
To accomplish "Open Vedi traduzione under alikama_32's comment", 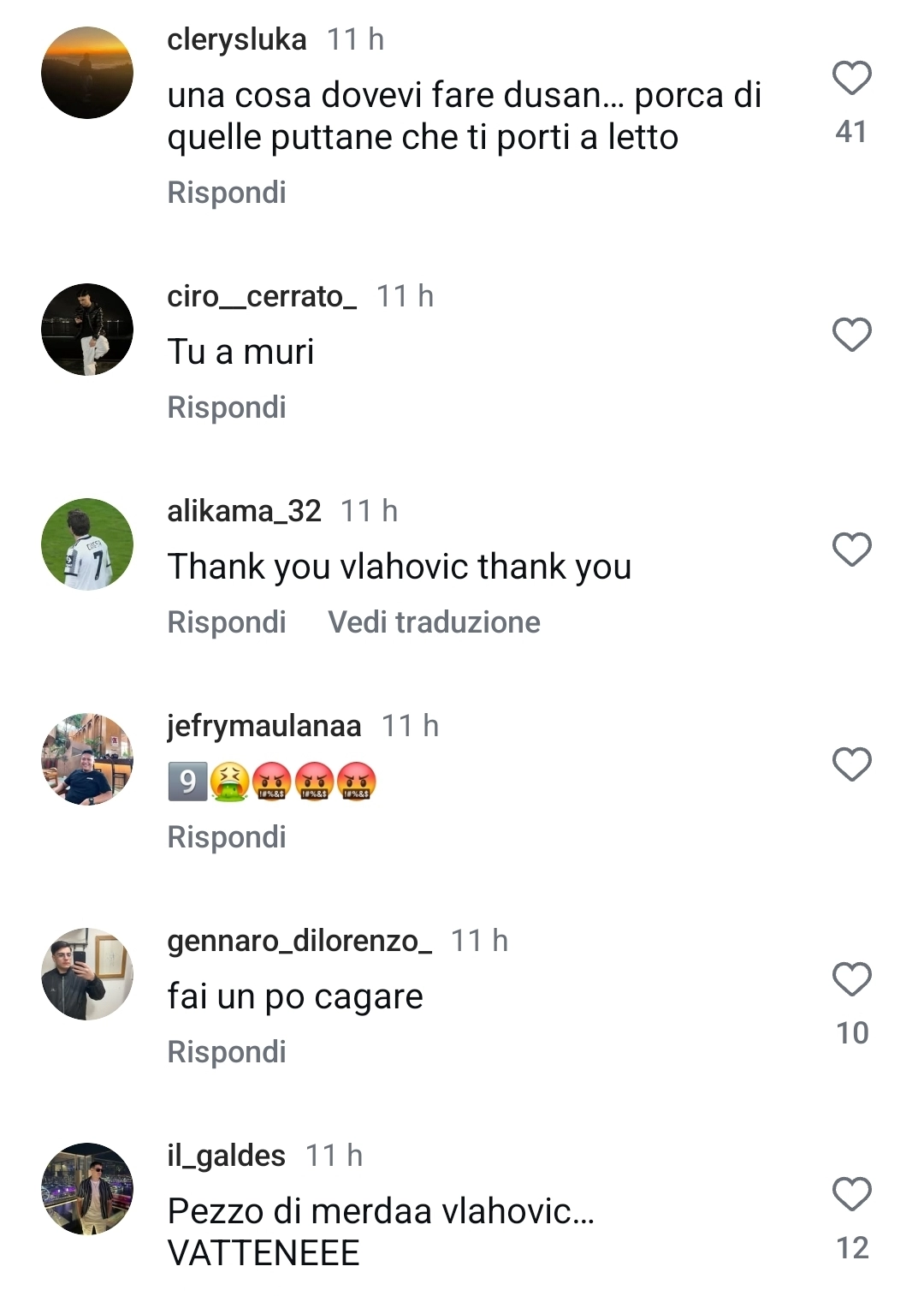I will click(435, 622).
